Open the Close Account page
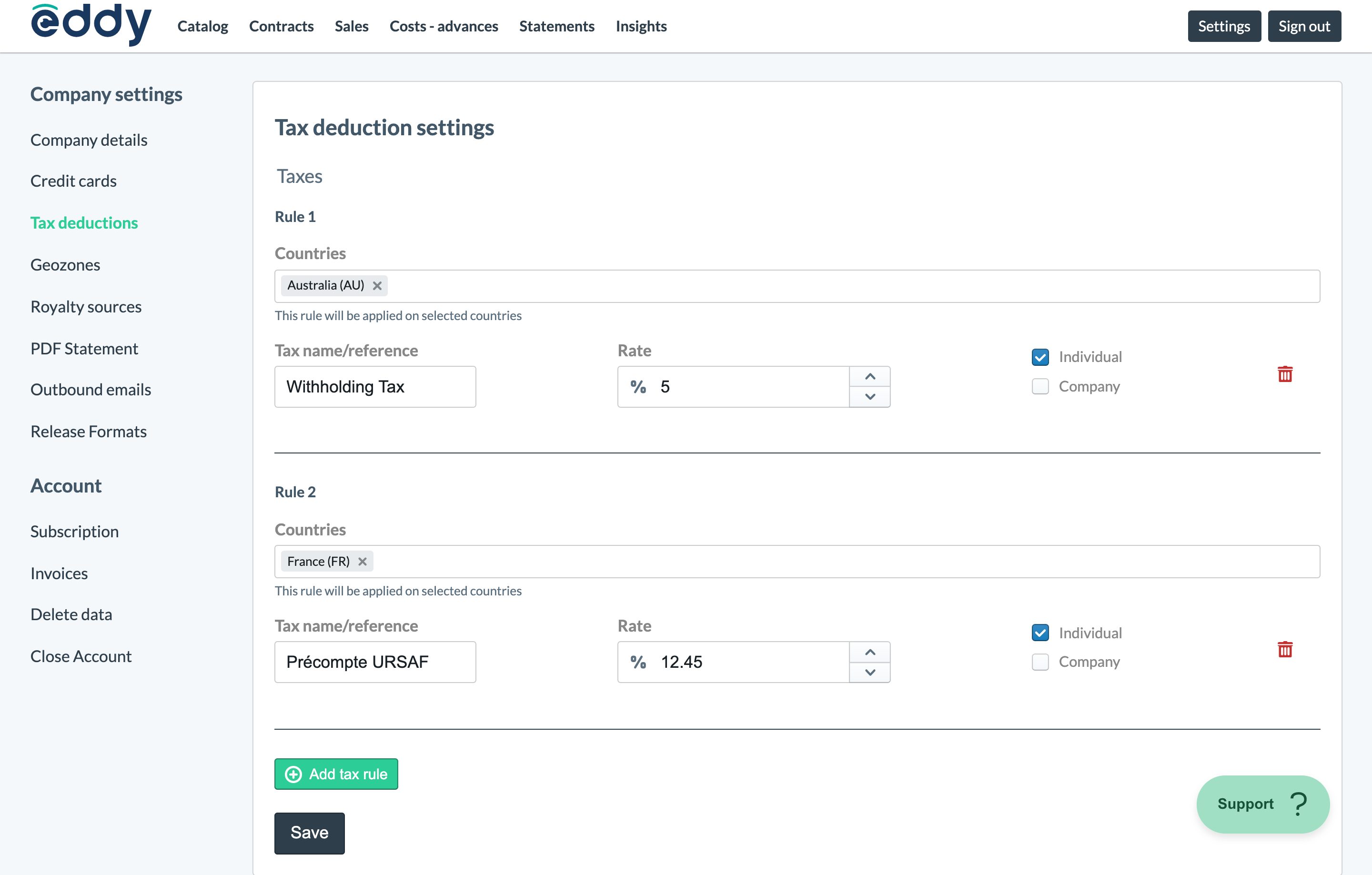 tap(81, 657)
